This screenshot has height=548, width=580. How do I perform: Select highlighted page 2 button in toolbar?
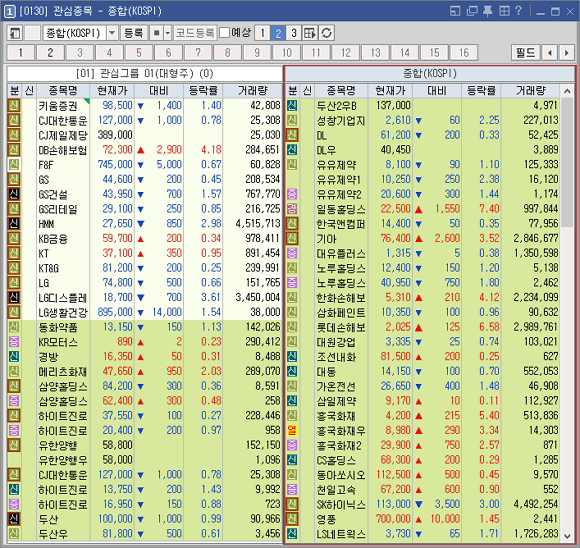point(278,33)
